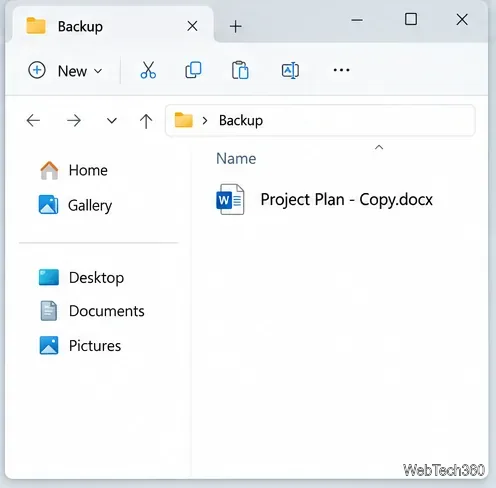
Task: Open Pictures in navigation pane
Action: (80, 345)
